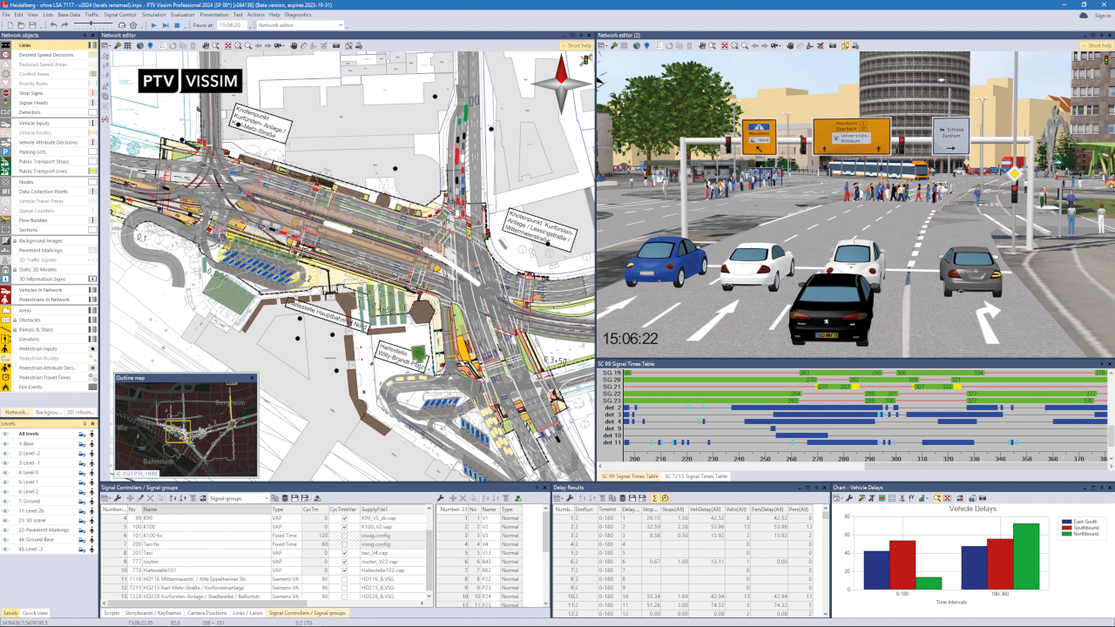Screen dimensions: 1115x627
Task: Stop the simulation run
Action: click(177, 25)
